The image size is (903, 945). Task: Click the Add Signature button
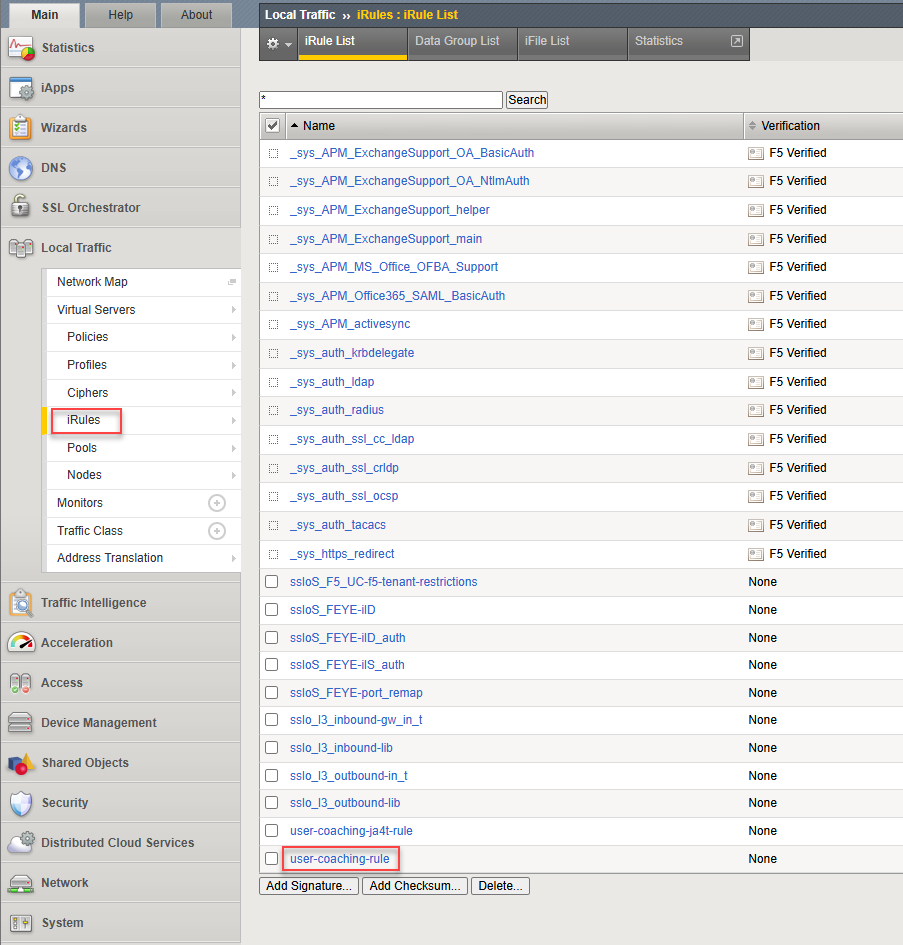point(309,886)
